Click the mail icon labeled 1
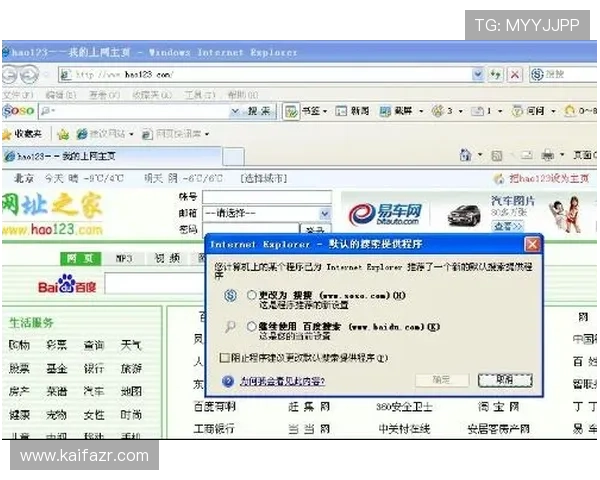Screen dimensions: 600x480 click(477, 111)
